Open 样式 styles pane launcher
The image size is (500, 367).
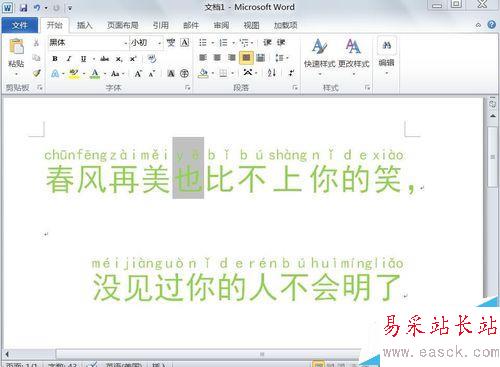pyautogui.click(x=367, y=87)
